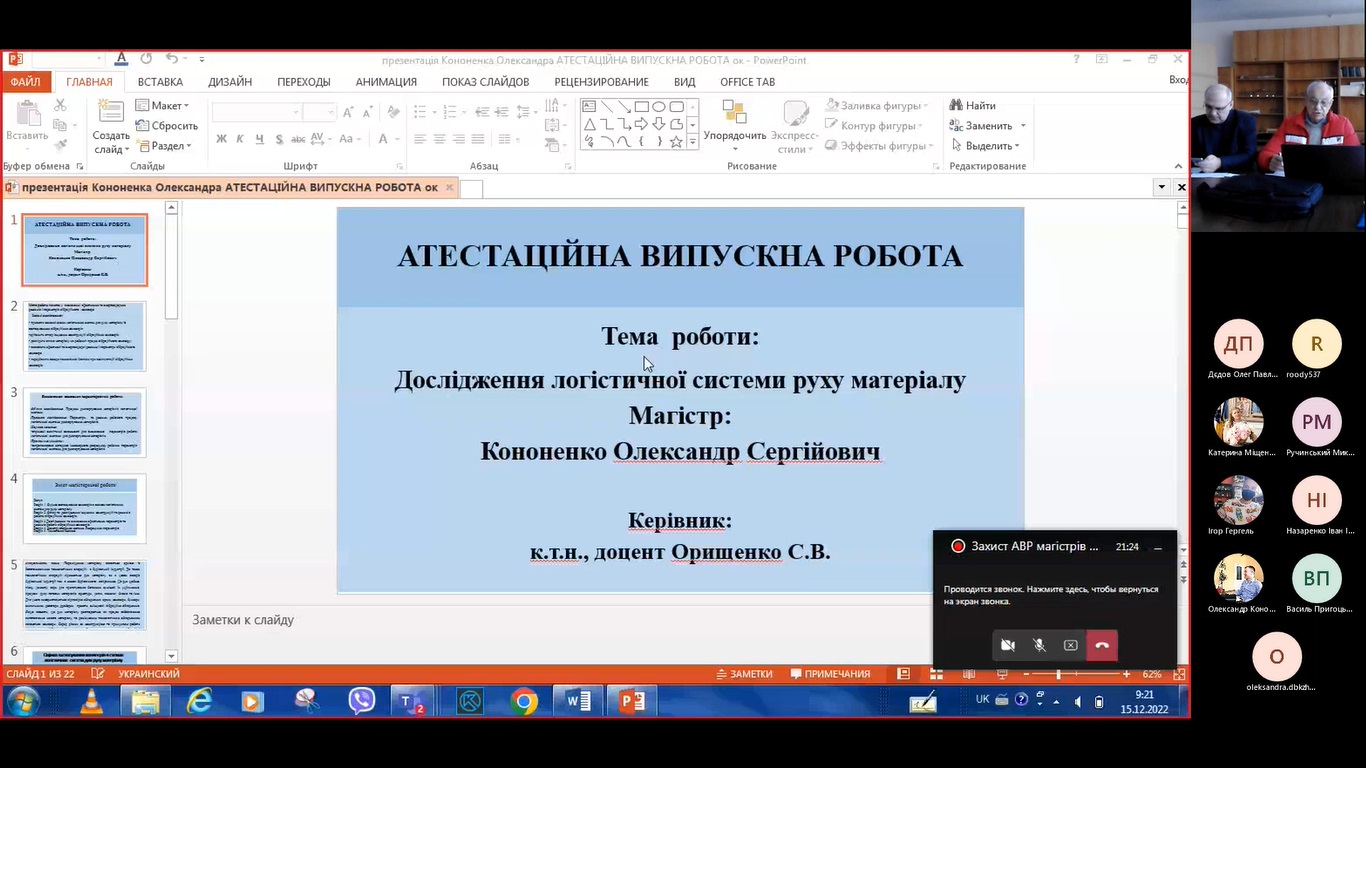Click ПРИМЕЧАНИЯ button in status bar
The image size is (1366, 870).
(x=830, y=674)
